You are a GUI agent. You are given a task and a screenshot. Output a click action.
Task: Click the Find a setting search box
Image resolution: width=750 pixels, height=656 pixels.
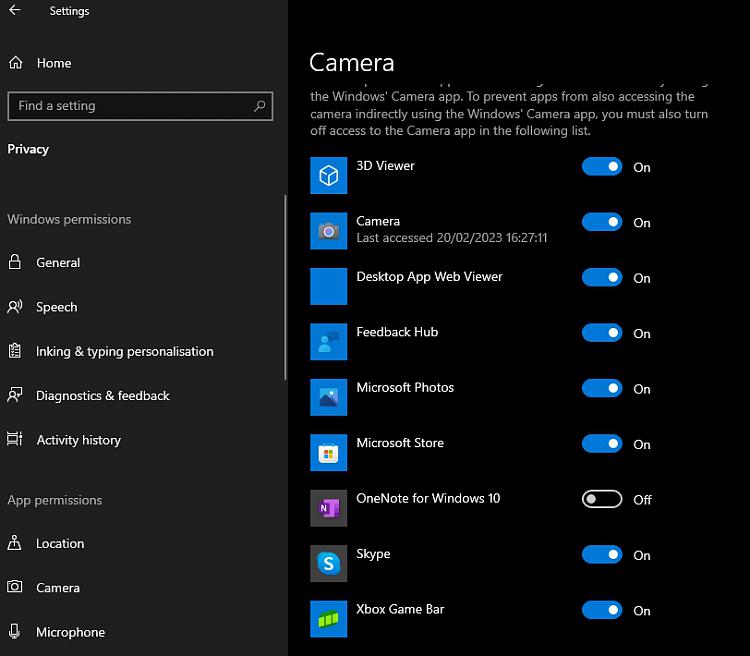140,106
